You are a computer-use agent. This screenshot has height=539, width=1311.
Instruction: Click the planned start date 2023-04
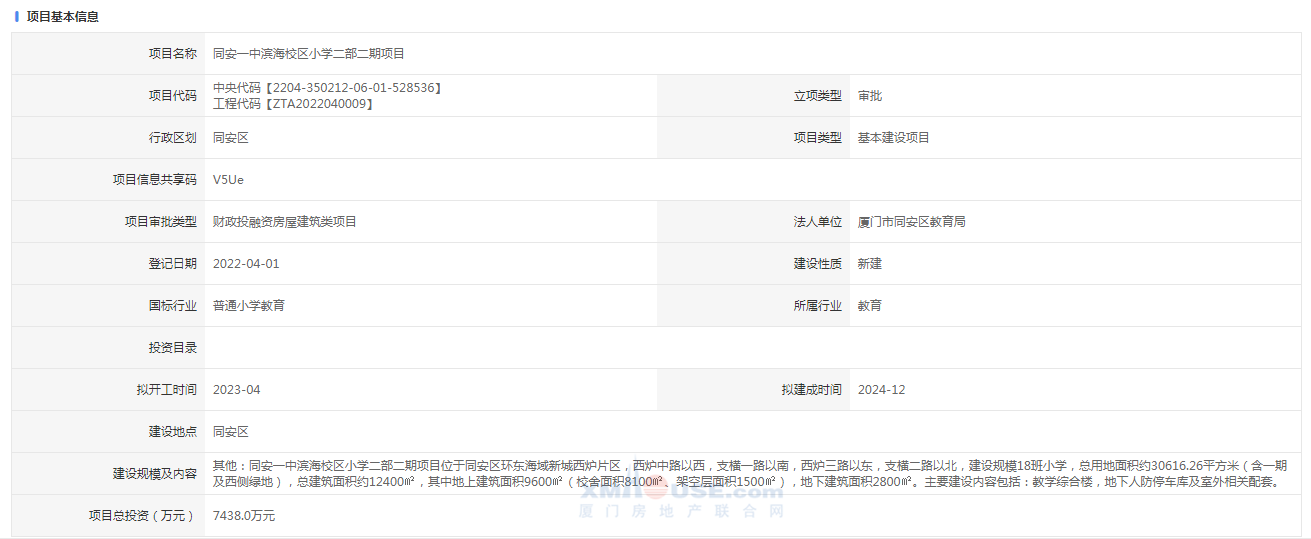(236, 390)
